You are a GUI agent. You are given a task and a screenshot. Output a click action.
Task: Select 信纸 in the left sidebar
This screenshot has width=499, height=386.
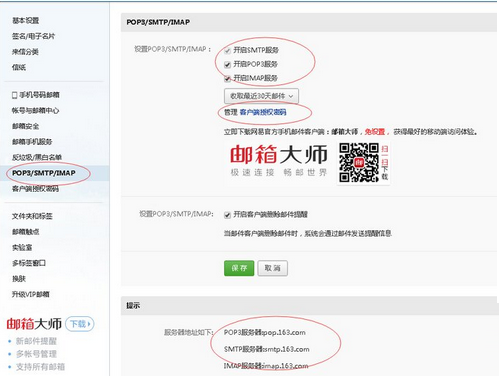point(19,67)
